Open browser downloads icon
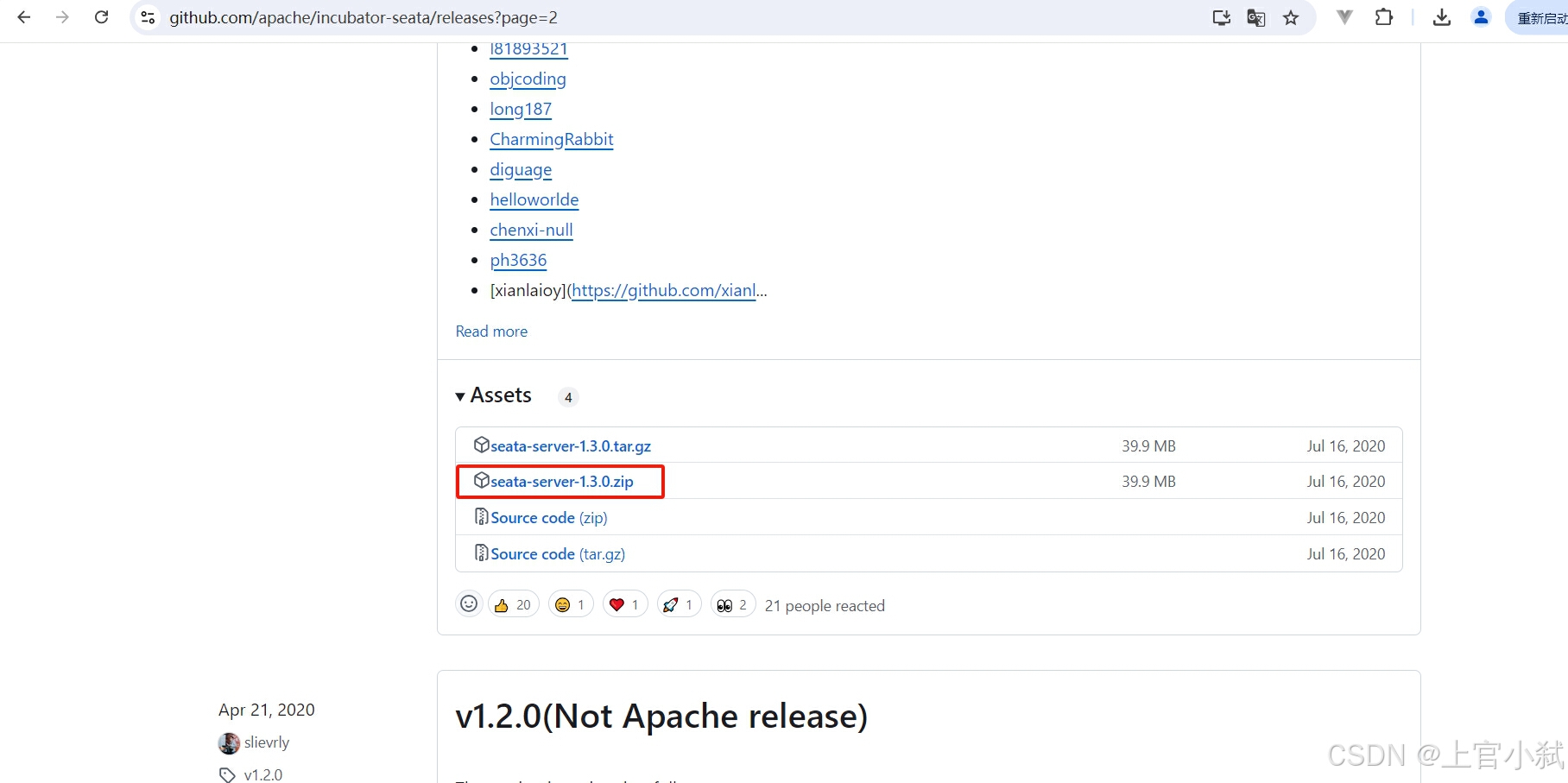Image resolution: width=1568 pixels, height=783 pixels. coord(1442,17)
